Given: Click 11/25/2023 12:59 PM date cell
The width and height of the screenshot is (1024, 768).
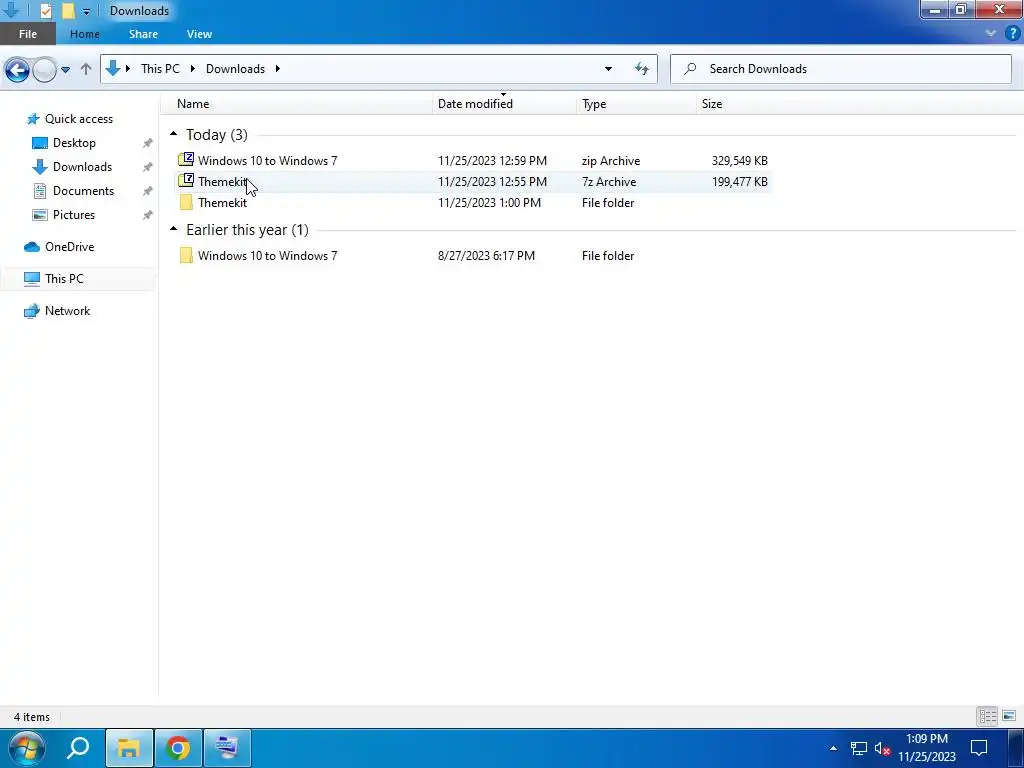Looking at the screenshot, I should pos(492,161).
